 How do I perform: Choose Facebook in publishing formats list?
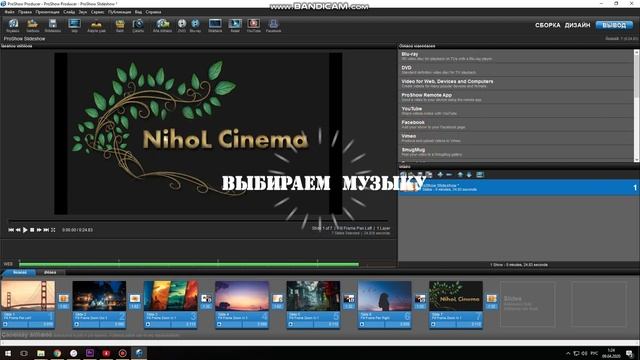[516, 124]
